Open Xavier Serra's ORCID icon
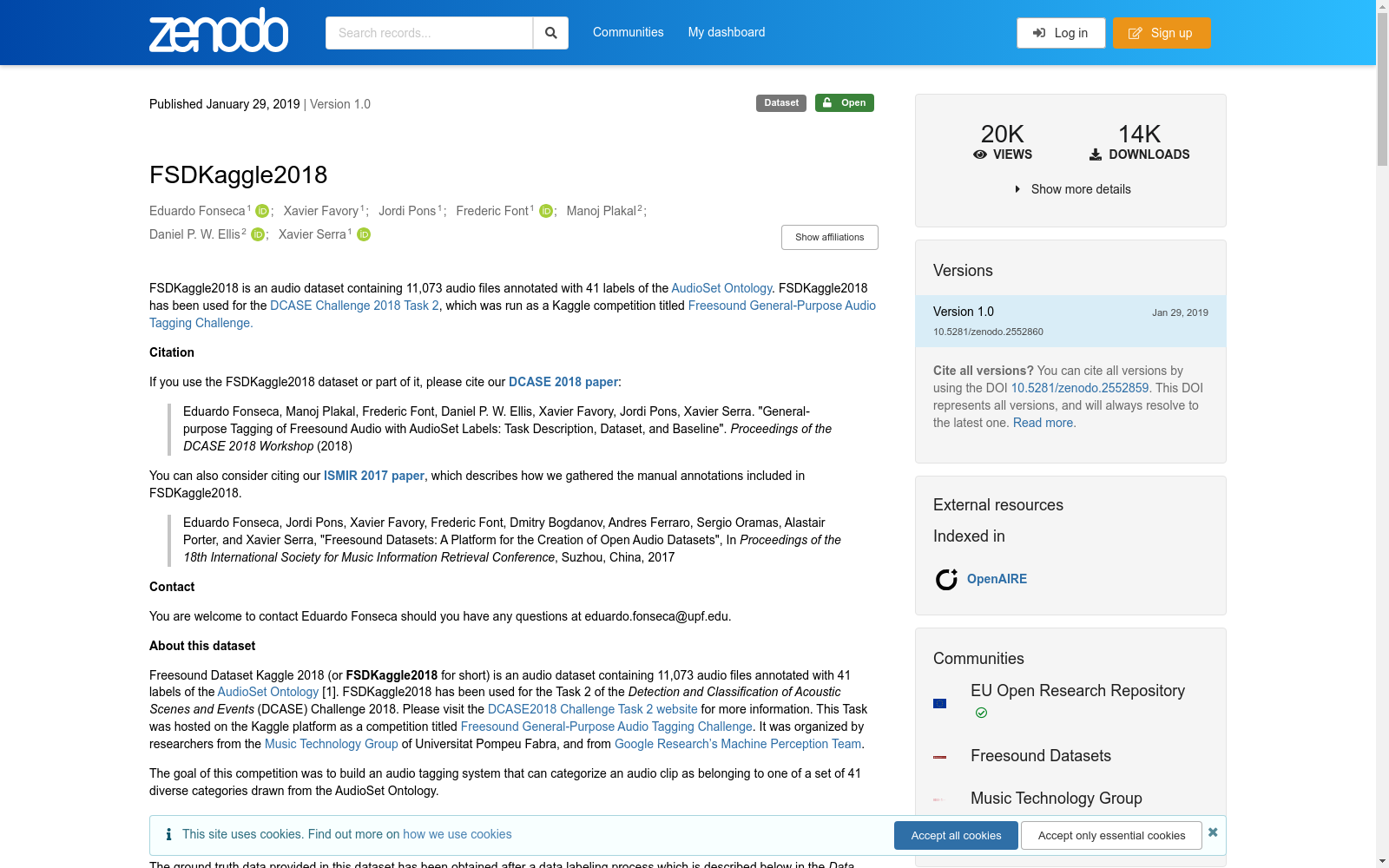 (364, 234)
